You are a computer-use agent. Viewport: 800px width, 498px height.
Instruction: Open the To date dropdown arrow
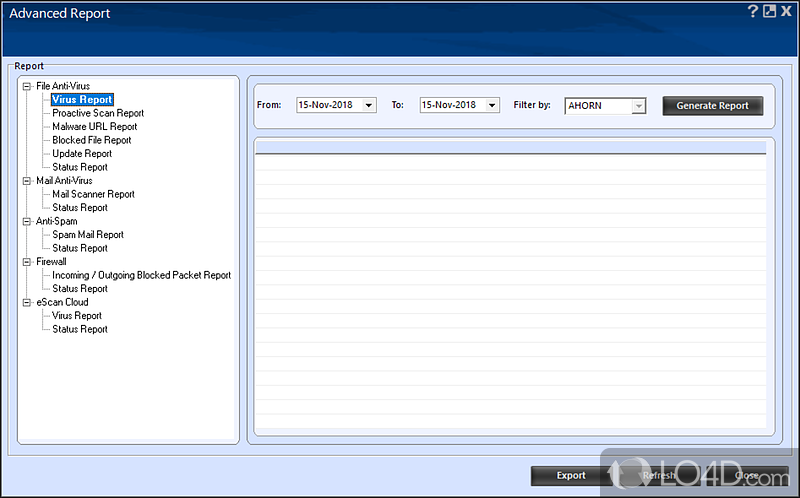pyautogui.click(x=492, y=105)
